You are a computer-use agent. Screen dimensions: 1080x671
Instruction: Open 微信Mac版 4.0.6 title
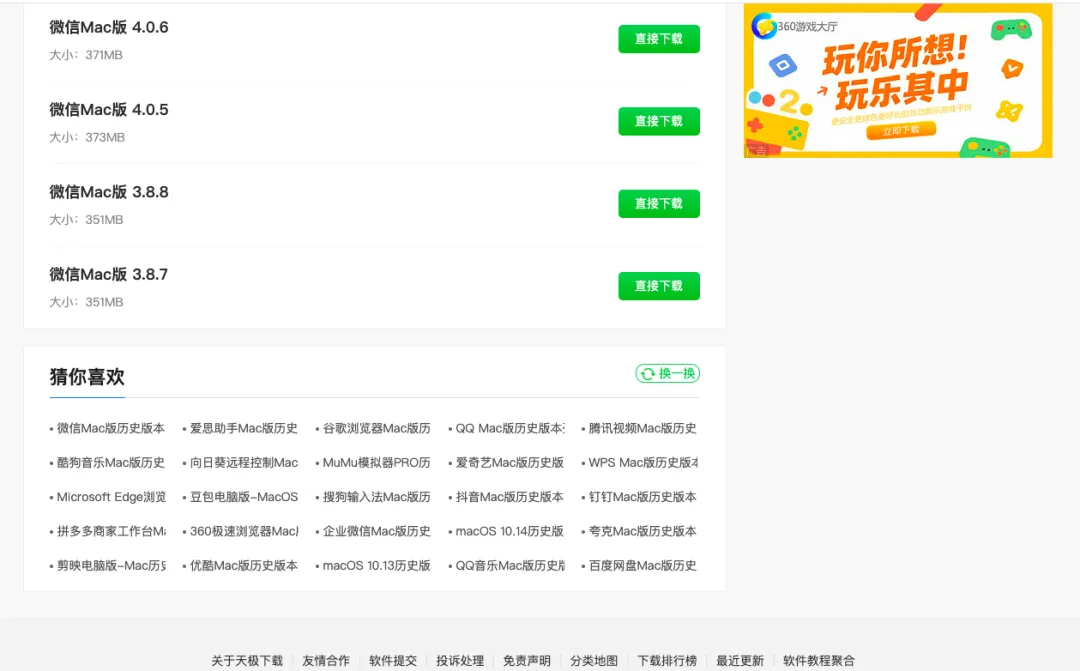(x=109, y=27)
